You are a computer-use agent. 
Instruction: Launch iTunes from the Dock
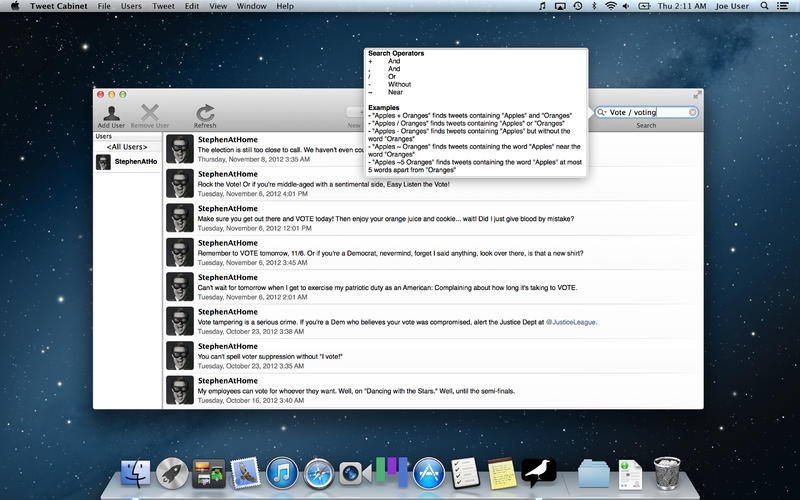[x=282, y=473]
